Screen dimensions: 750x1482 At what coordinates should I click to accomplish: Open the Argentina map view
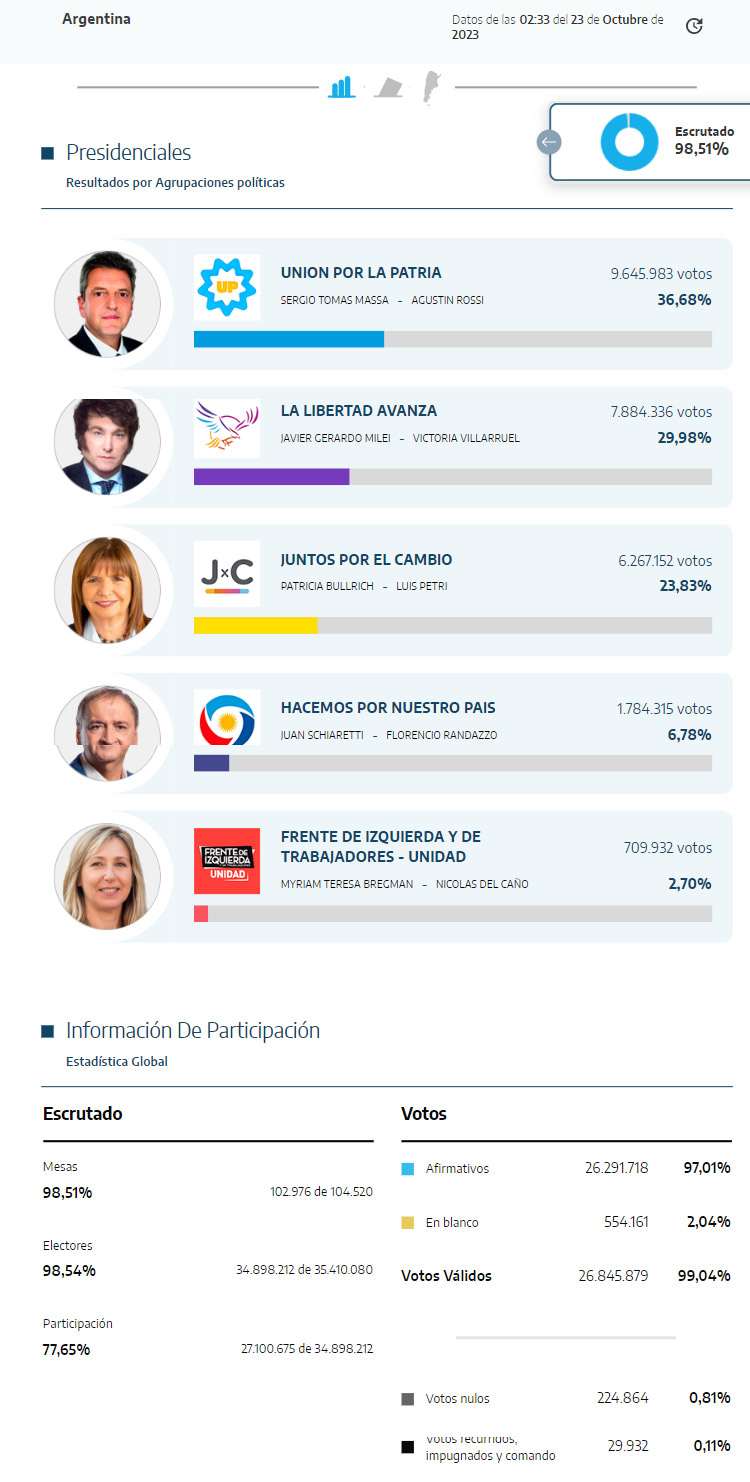tap(432, 86)
